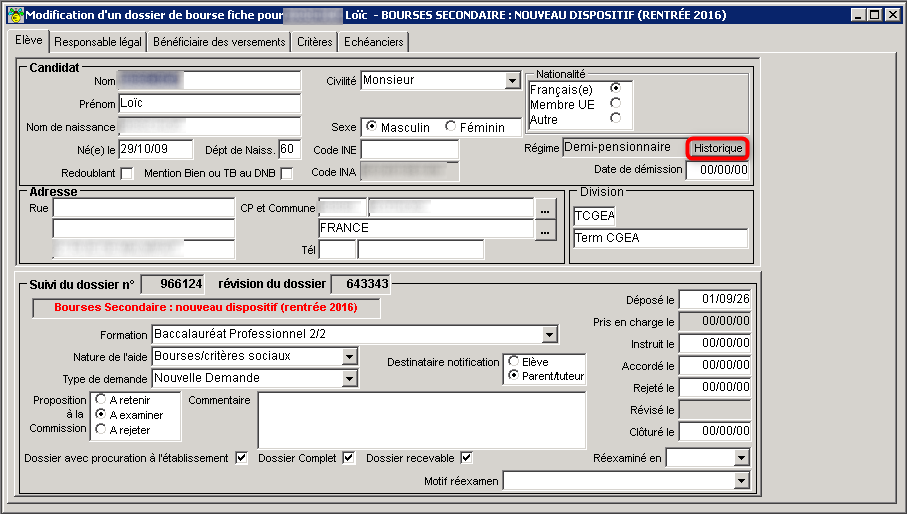Expand the Nature de l'aide dropdown
The height and width of the screenshot is (514, 907).
point(349,356)
